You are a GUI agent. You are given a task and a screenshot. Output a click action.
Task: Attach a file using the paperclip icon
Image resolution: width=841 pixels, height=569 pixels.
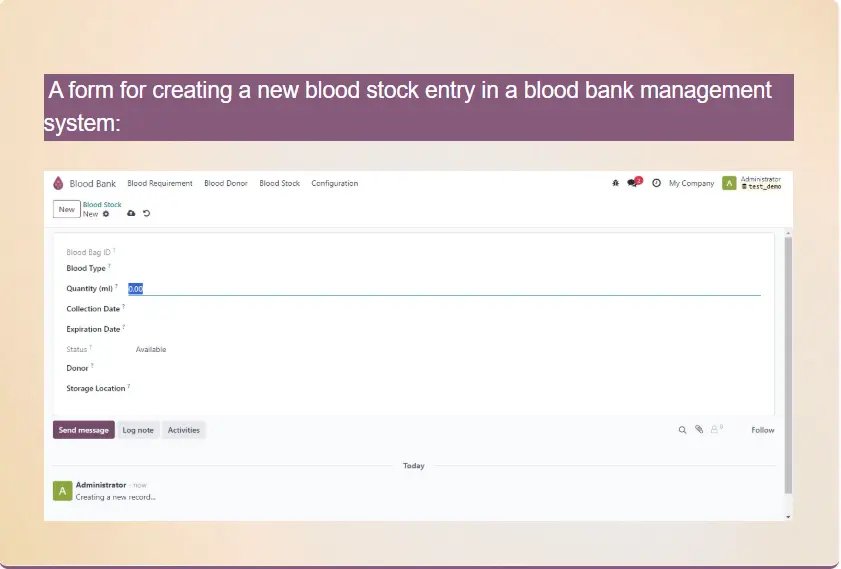tap(700, 430)
